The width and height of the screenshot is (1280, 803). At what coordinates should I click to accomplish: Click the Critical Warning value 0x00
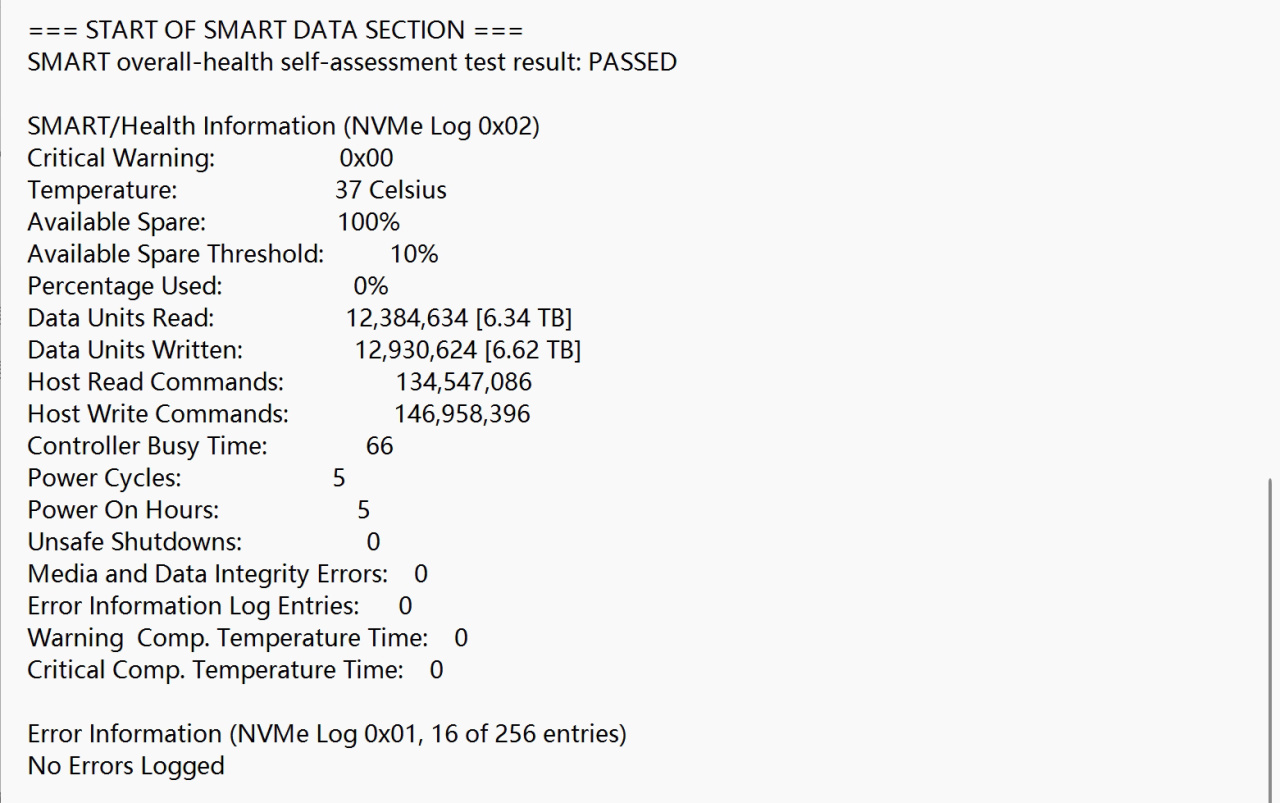(366, 158)
